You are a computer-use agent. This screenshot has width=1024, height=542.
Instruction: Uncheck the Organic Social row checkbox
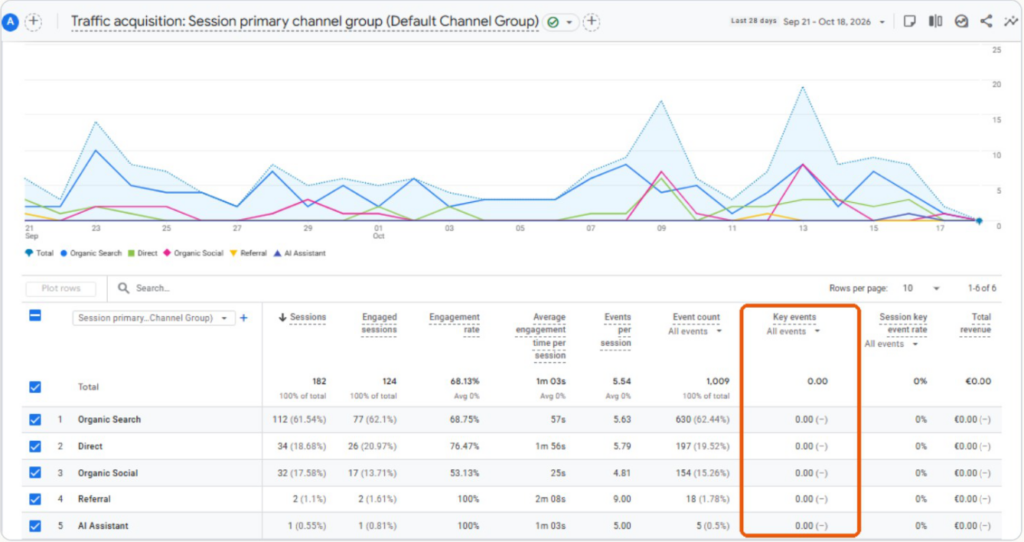(x=35, y=473)
